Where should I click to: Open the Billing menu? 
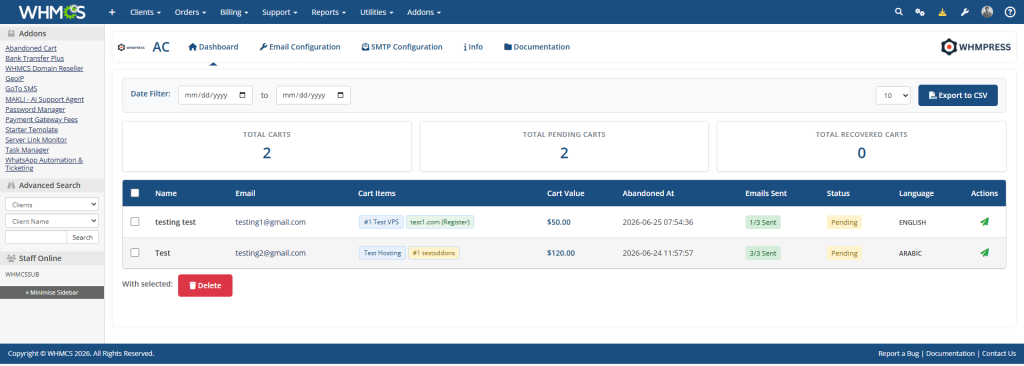click(x=234, y=12)
